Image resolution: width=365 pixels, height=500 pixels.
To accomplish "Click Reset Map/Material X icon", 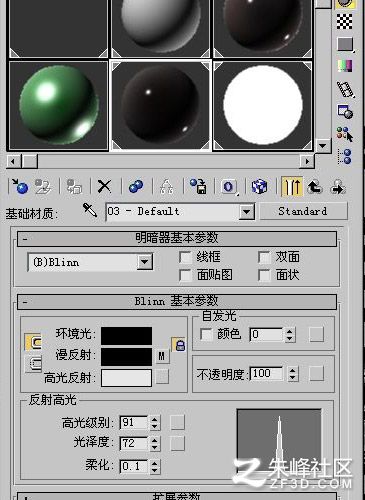I will [104, 186].
